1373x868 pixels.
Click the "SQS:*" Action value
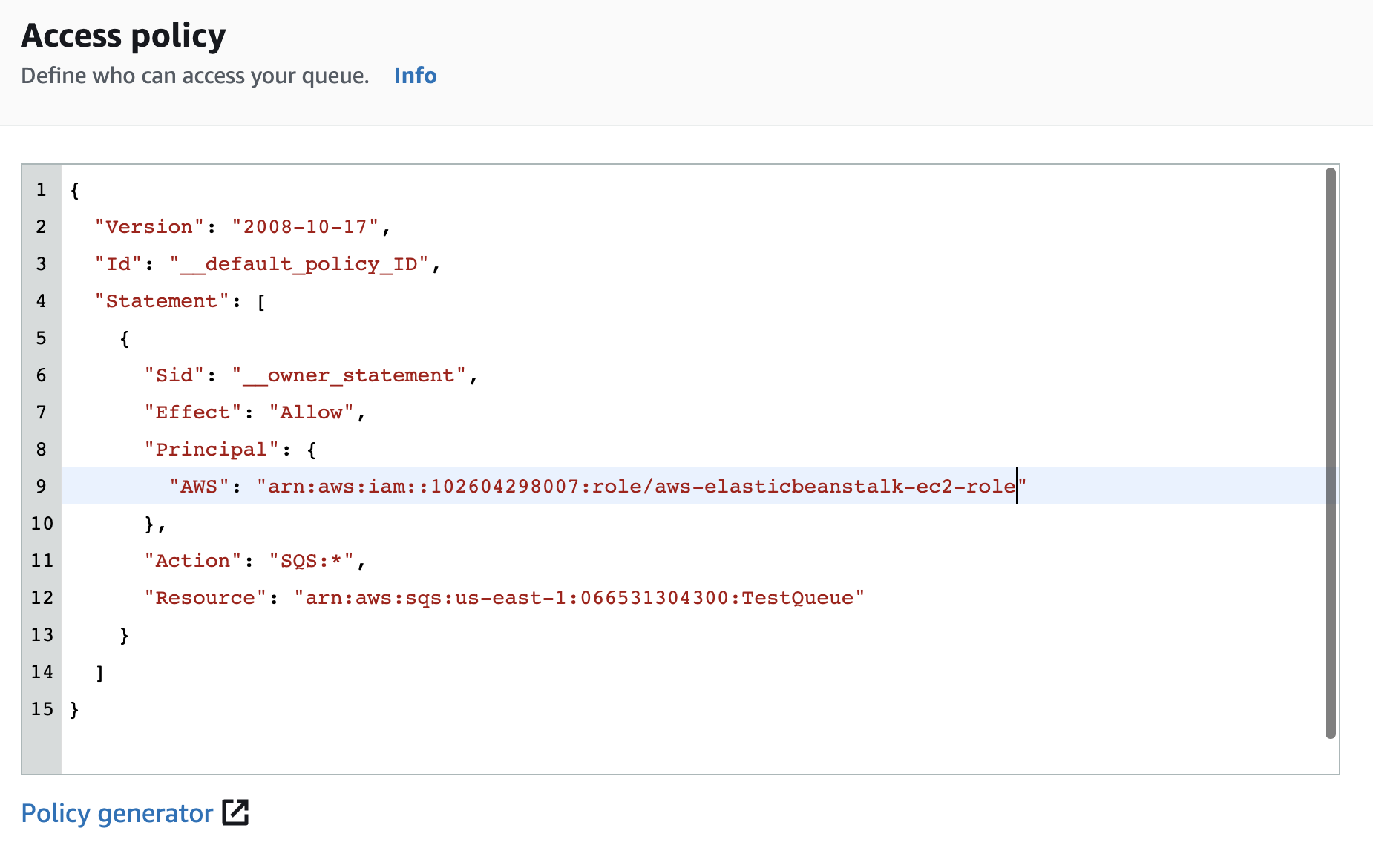point(311,561)
